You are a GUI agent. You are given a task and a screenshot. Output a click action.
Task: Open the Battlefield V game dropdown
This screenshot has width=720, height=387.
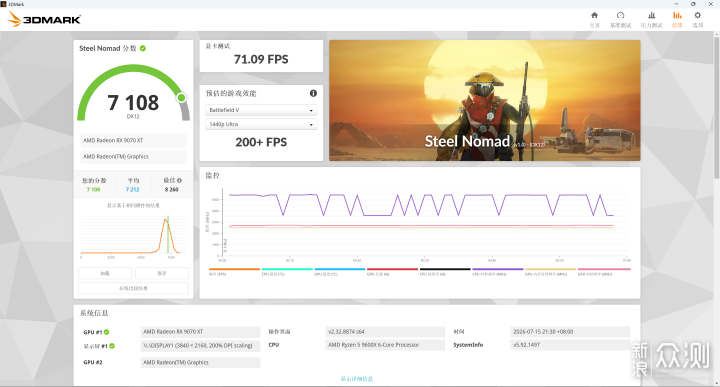[x=261, y=110]
